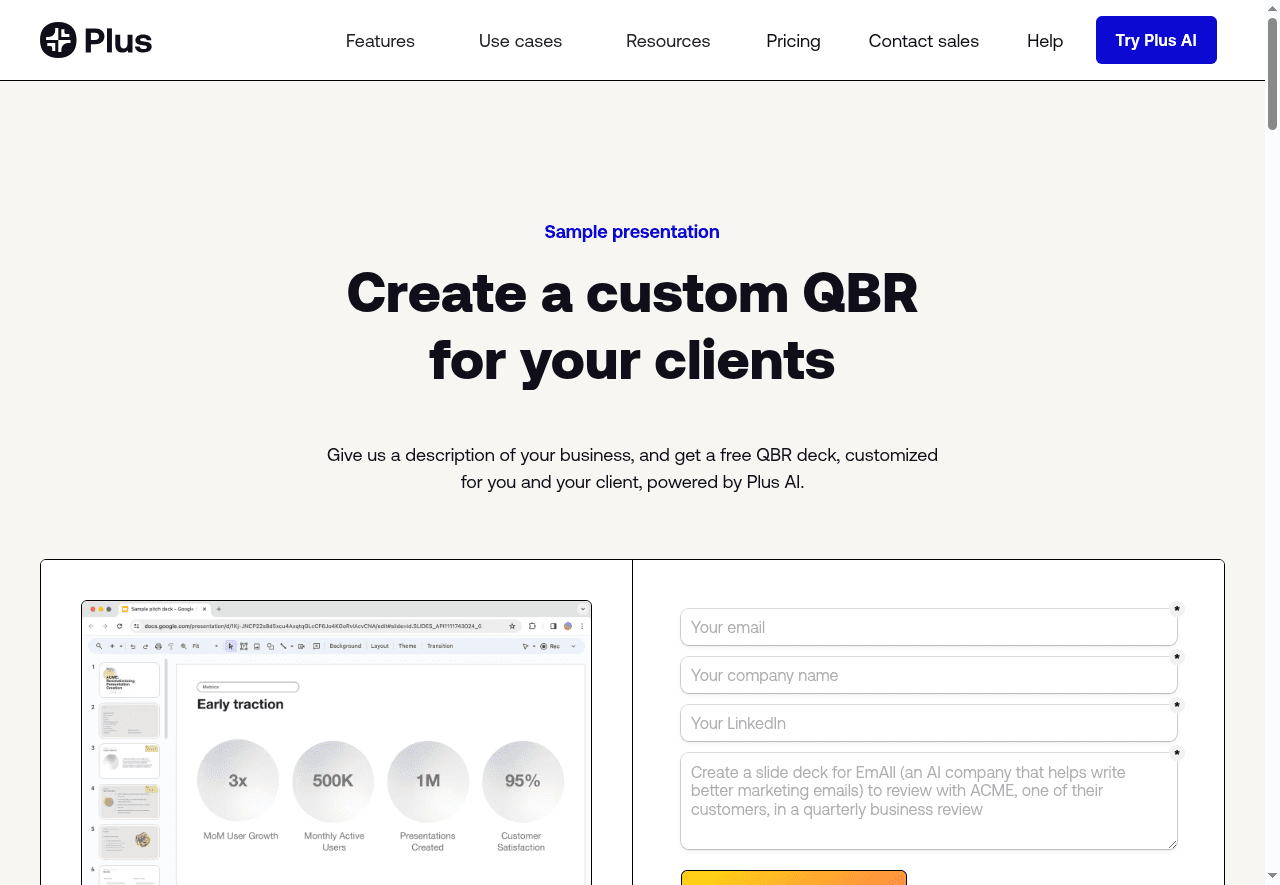Go to the Pricing page
The image size is (1280, 885).
tap(793, 41)
